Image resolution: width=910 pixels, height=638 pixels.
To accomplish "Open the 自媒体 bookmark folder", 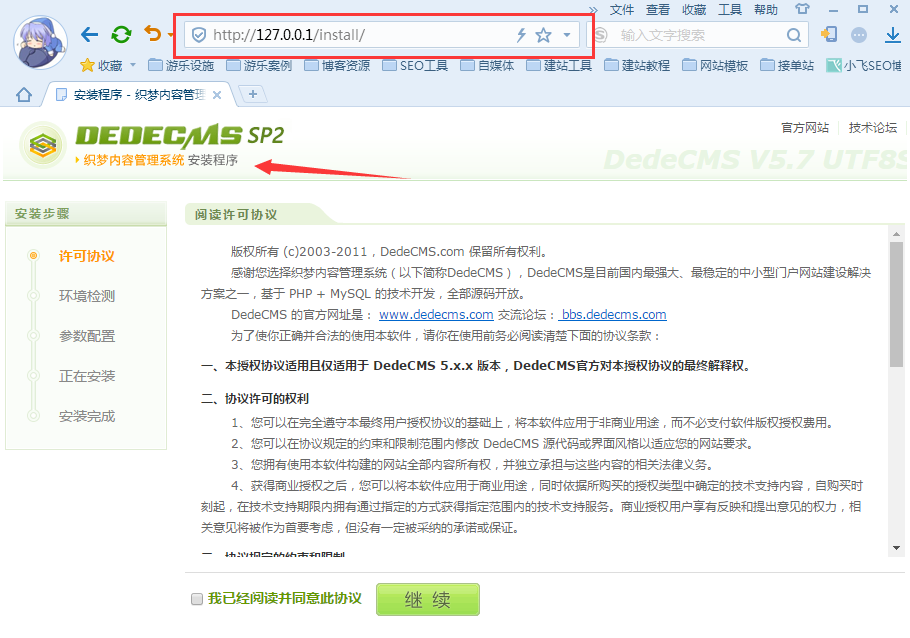I will (487, 66).
